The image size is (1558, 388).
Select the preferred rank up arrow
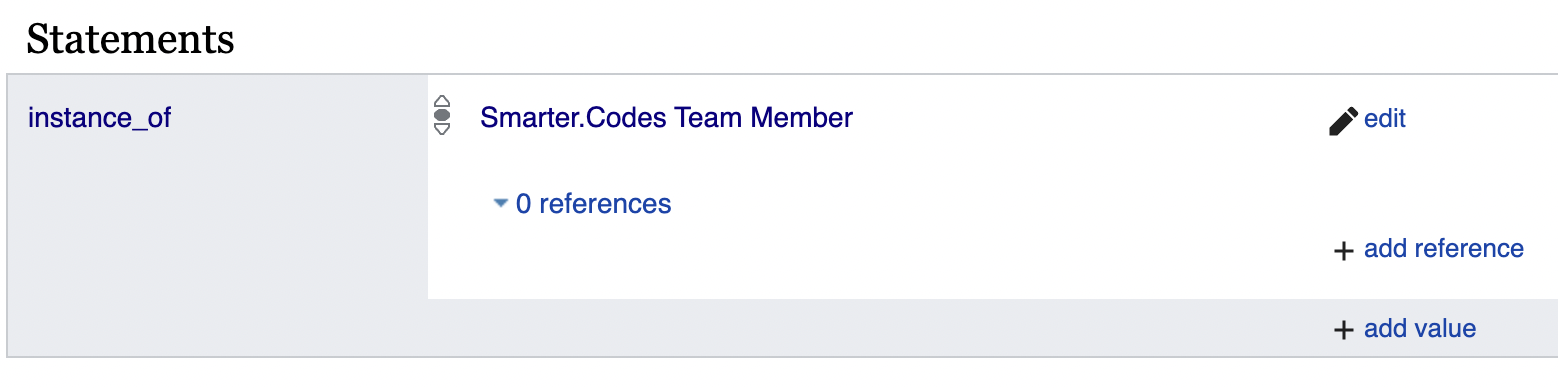pyautogui.click(x=442, y=101)
